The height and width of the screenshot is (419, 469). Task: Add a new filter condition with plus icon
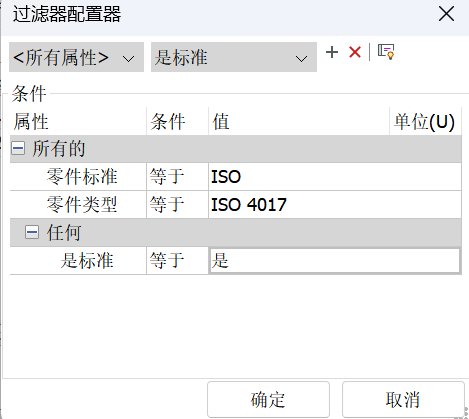click(x=332, y=52)
